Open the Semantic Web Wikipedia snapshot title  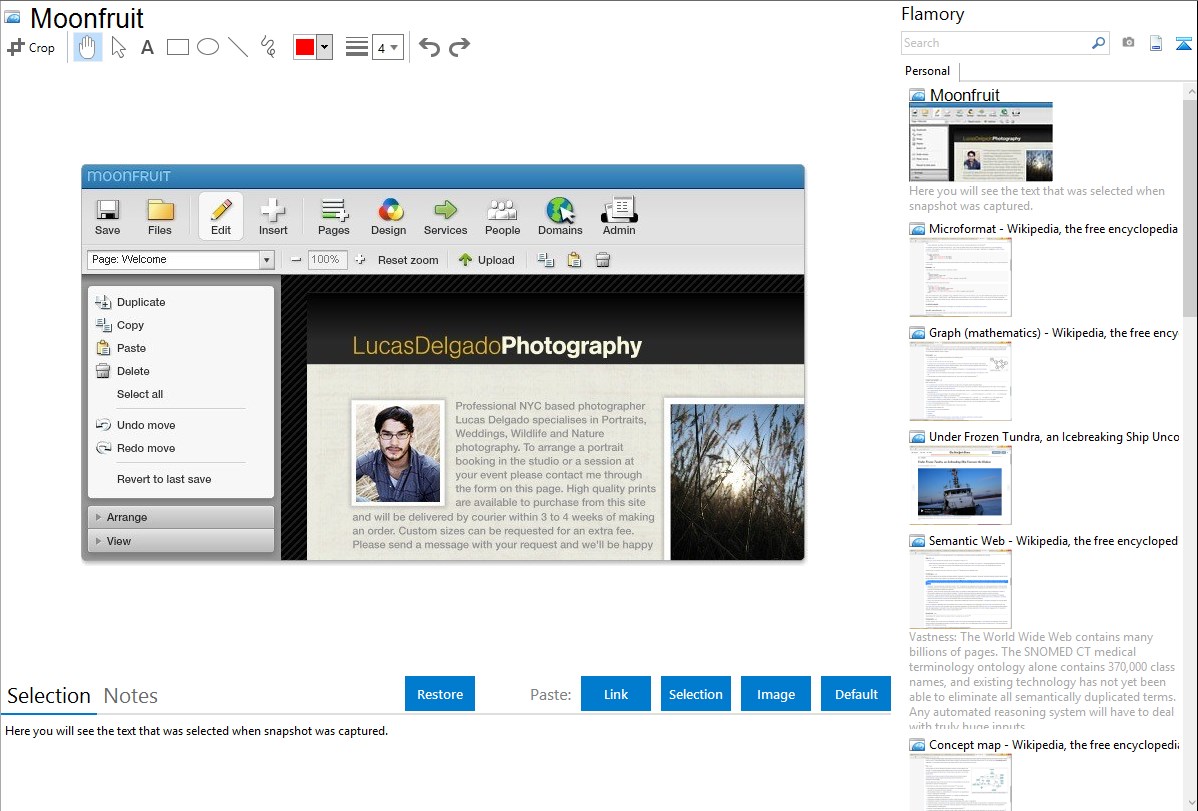[x=1053, y=540]
